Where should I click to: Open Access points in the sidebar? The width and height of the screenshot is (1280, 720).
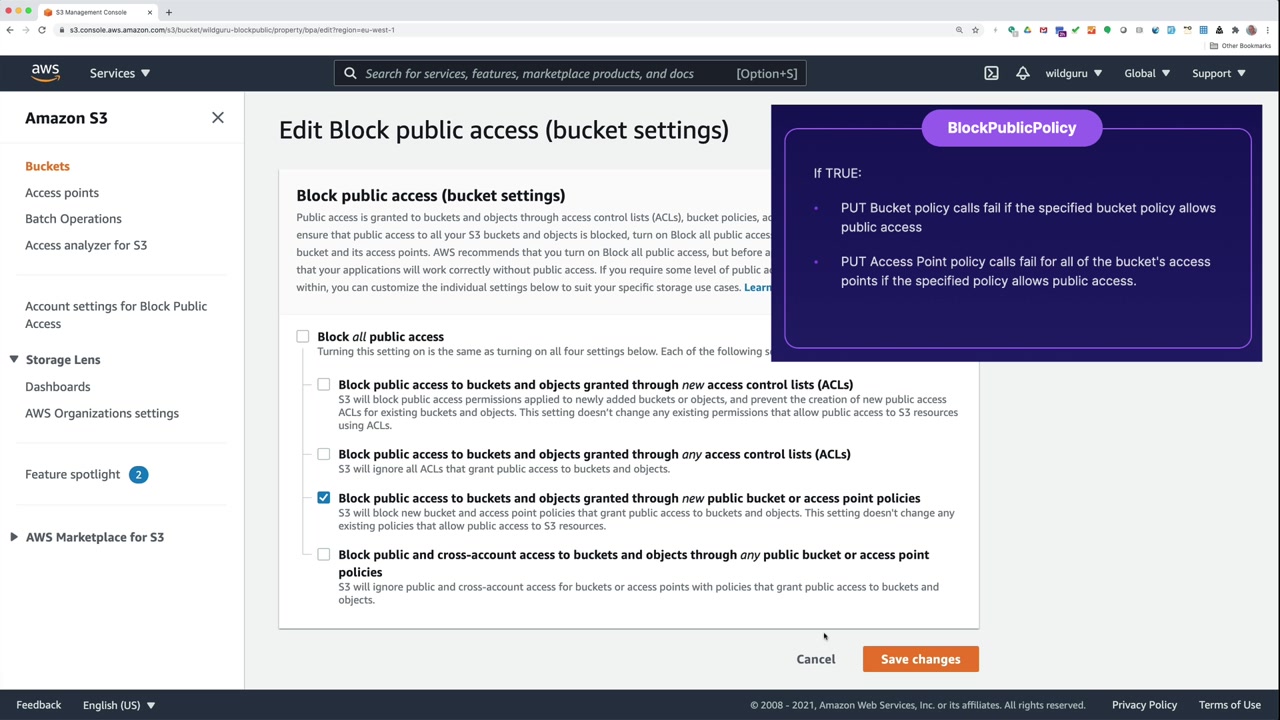62,192
